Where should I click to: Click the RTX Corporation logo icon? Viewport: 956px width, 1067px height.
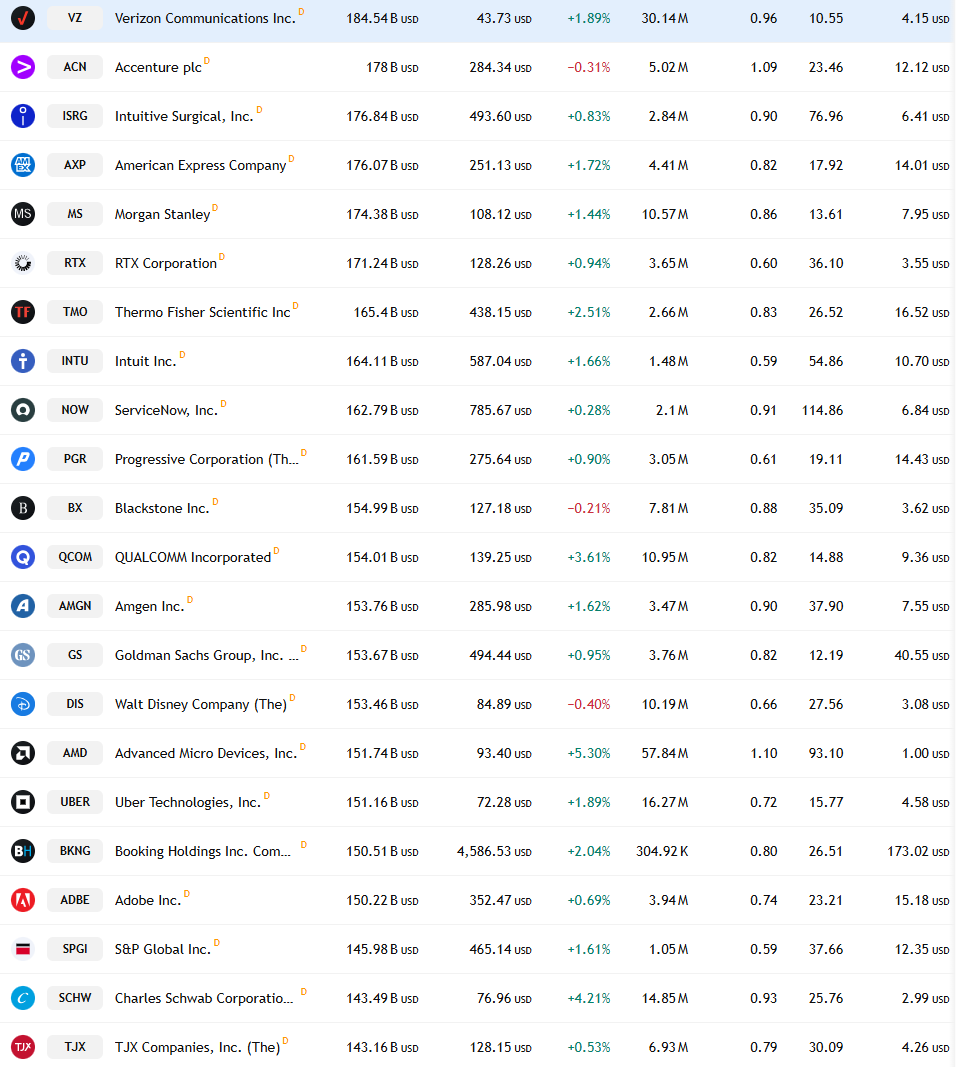[22, 263]
